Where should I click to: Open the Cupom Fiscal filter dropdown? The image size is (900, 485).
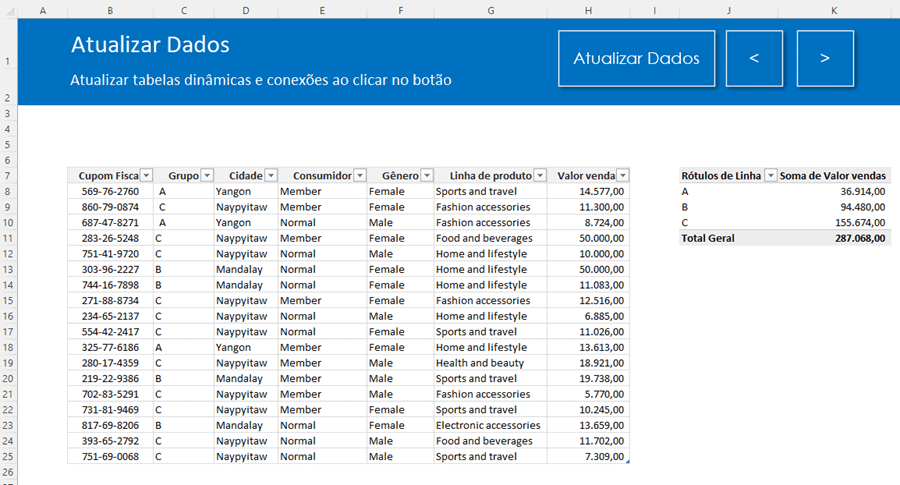[146, 175]
